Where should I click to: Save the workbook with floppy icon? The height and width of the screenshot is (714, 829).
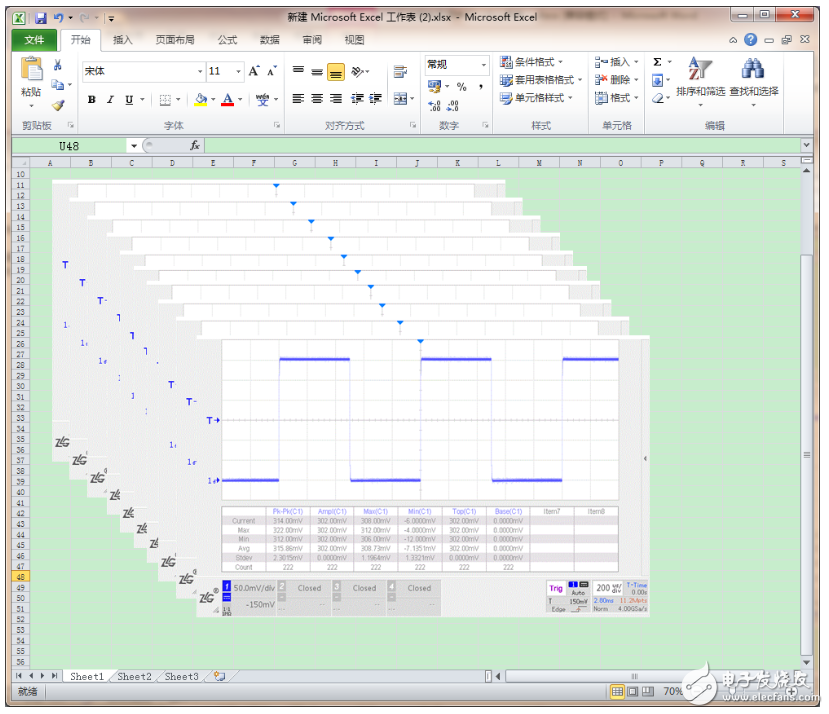(41, 18)
